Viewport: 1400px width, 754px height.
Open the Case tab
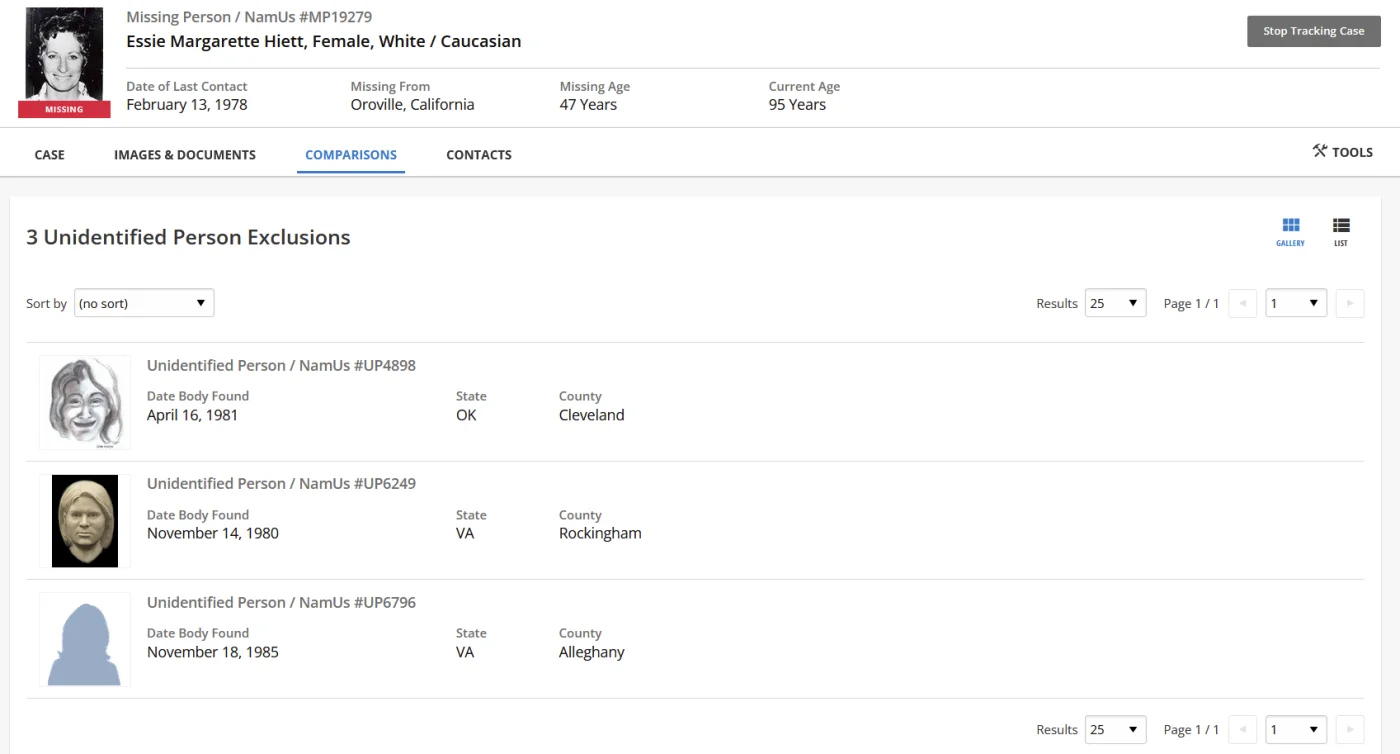tap(49, 155)
